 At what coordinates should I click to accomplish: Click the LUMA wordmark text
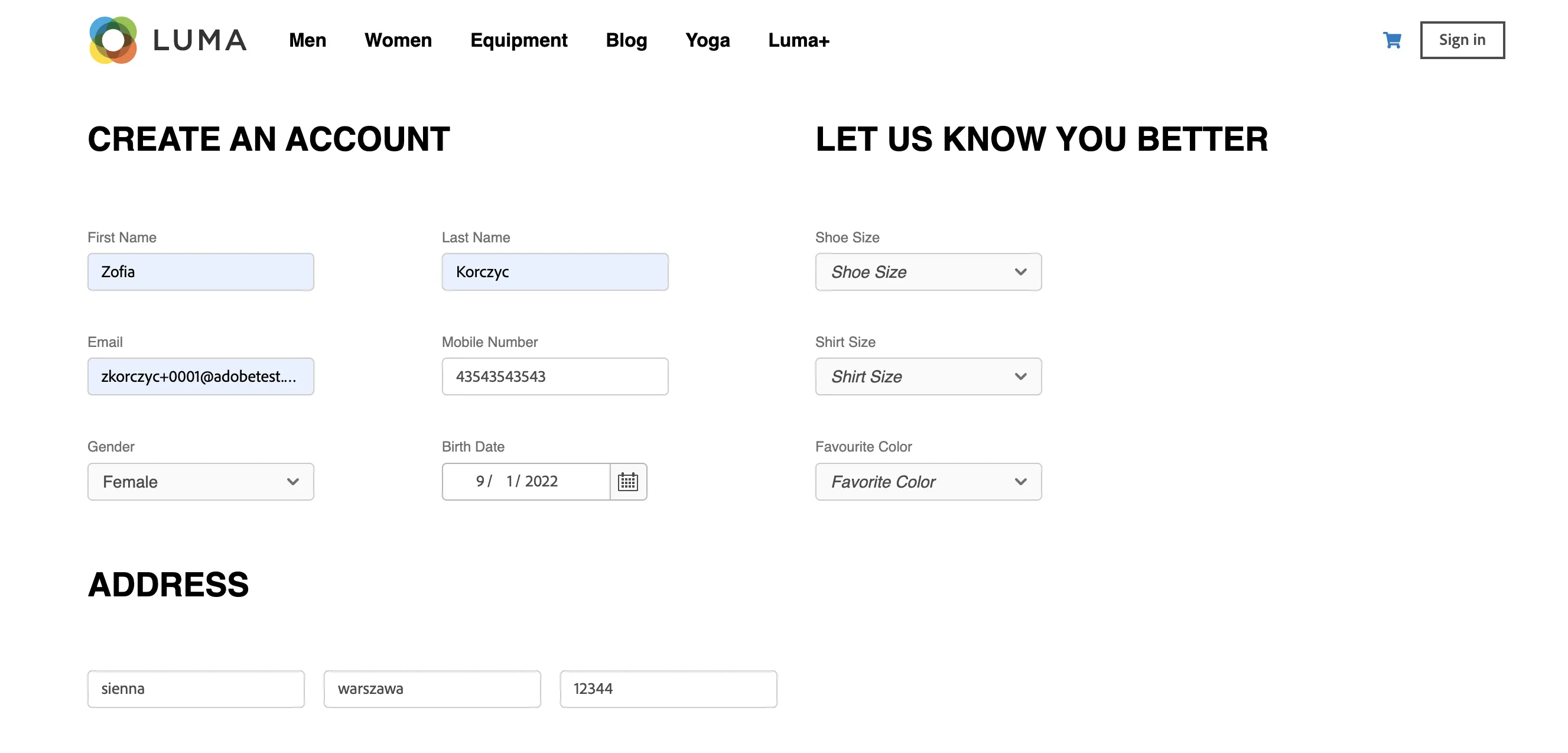200,40
